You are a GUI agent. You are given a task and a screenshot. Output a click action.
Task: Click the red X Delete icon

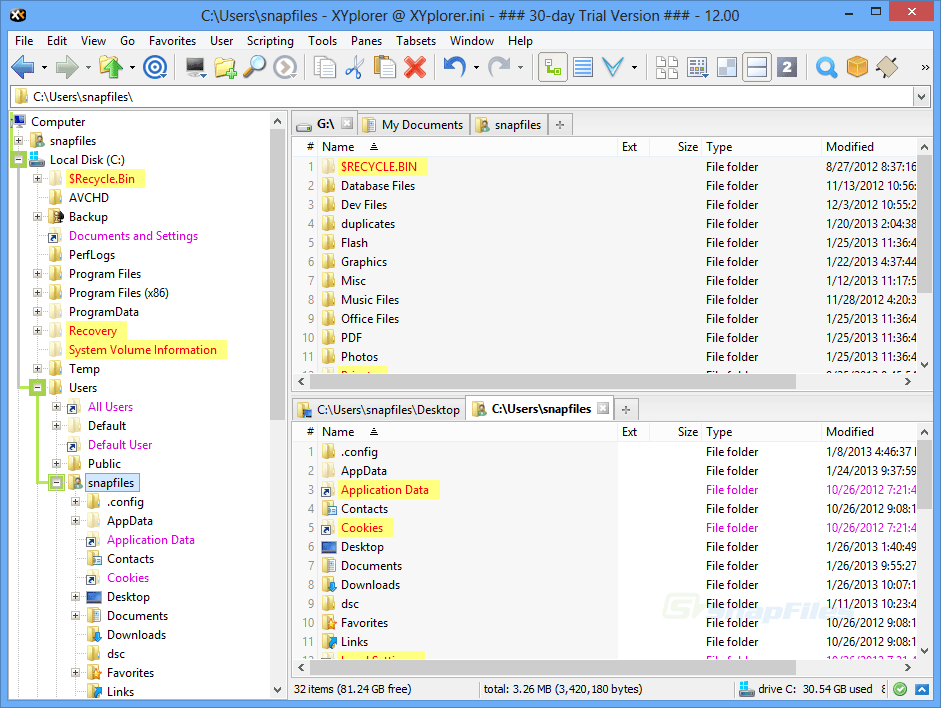click(415, 67)
